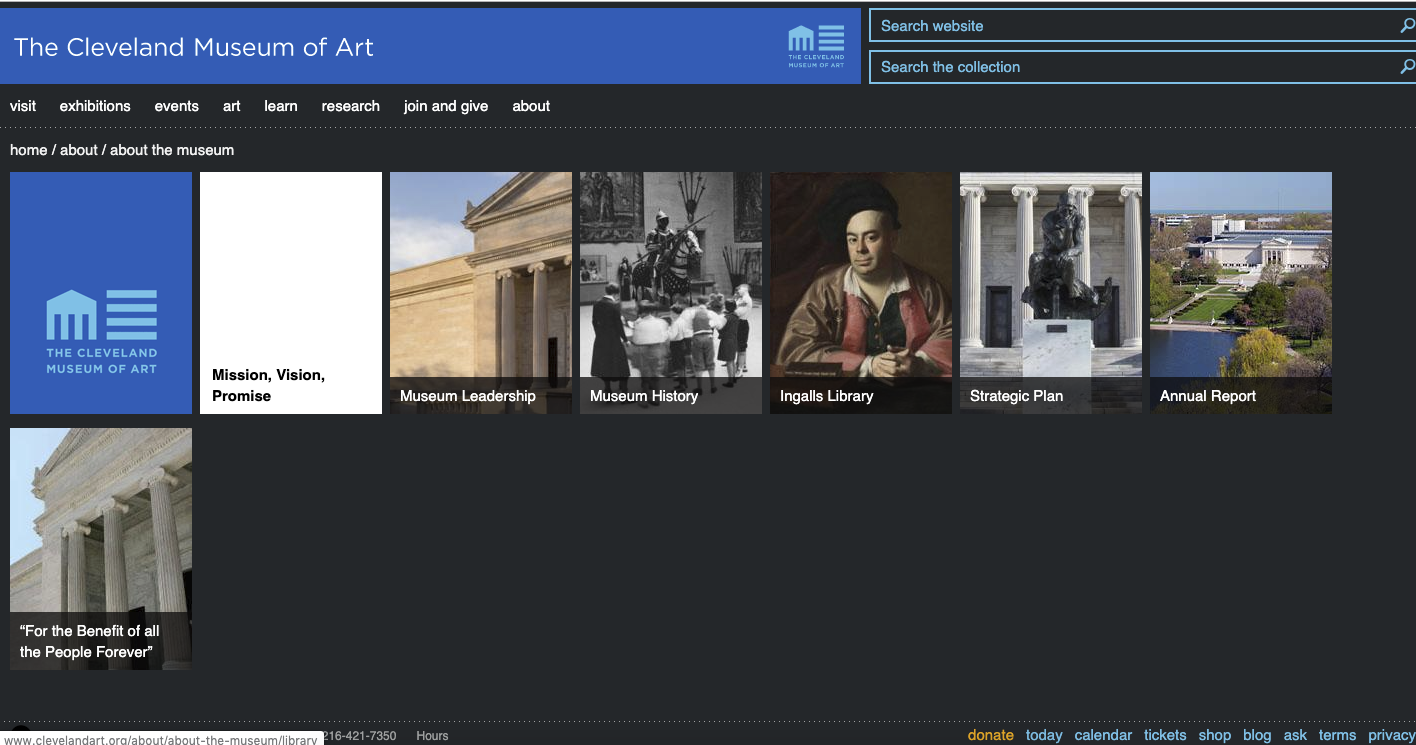Open the visit menu

click(x=23, y=106)
